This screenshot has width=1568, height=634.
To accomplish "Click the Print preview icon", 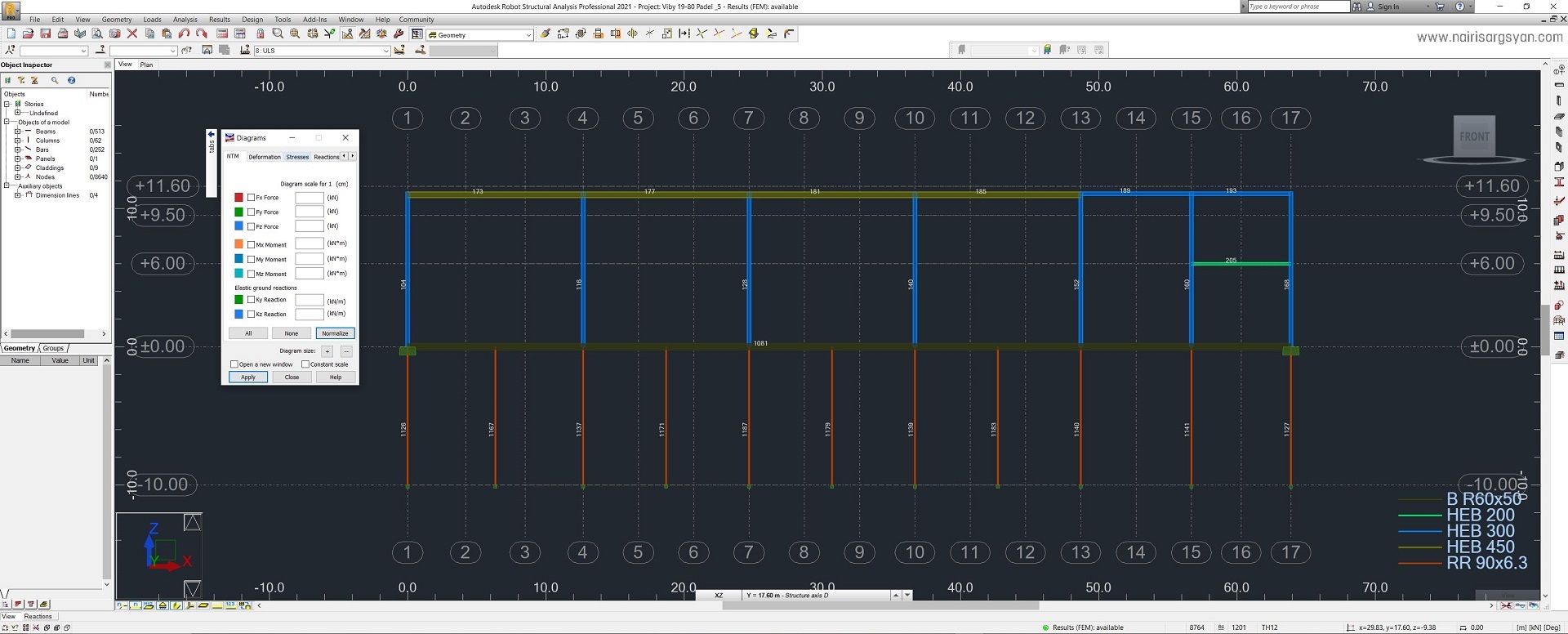I will pos(96,34).
